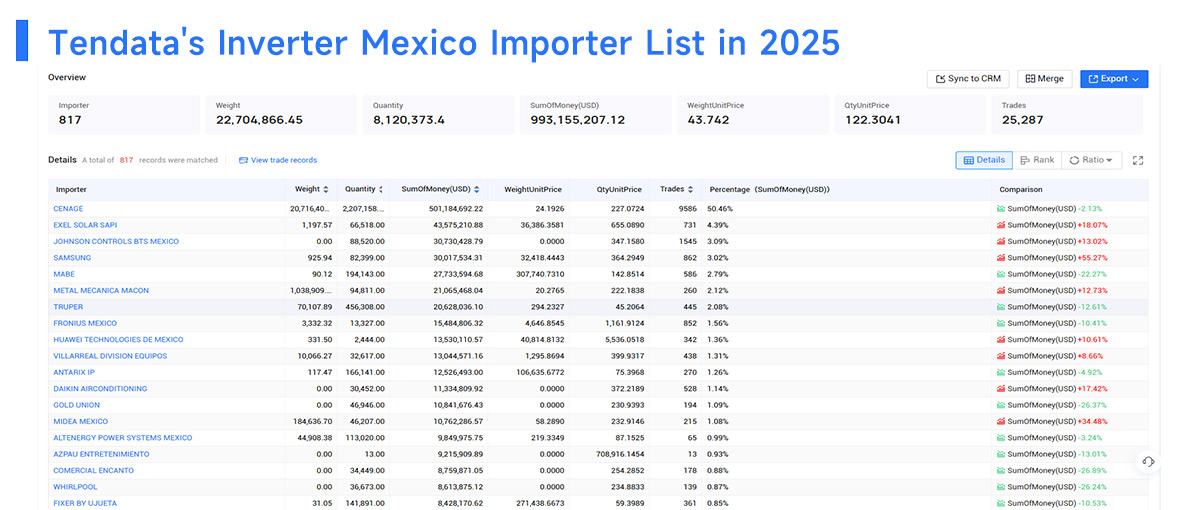Screen dimensions: 1190x510
Task: Switch to the Rank view tab
Action: 1037,160
